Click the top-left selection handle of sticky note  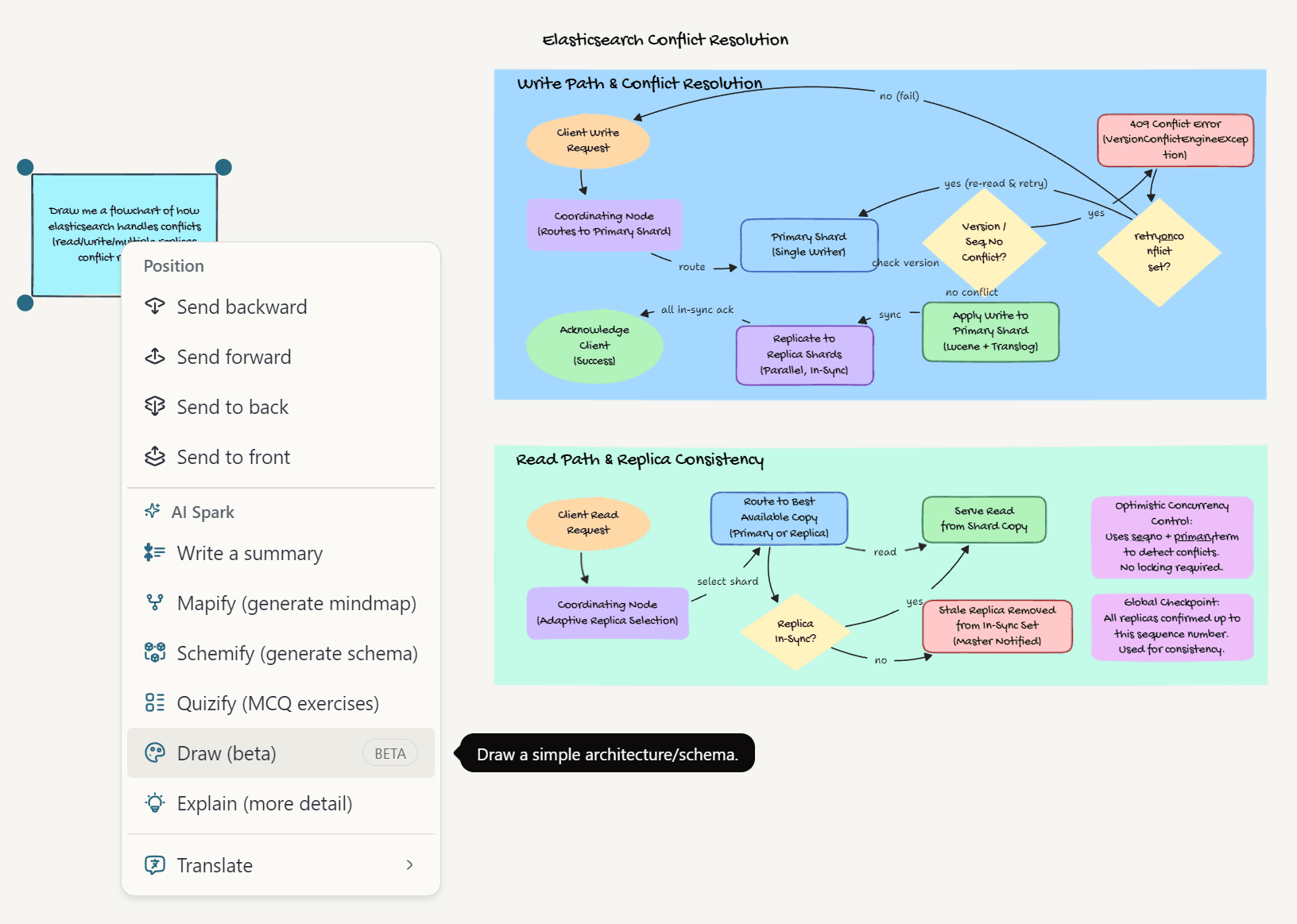[25, 167]
